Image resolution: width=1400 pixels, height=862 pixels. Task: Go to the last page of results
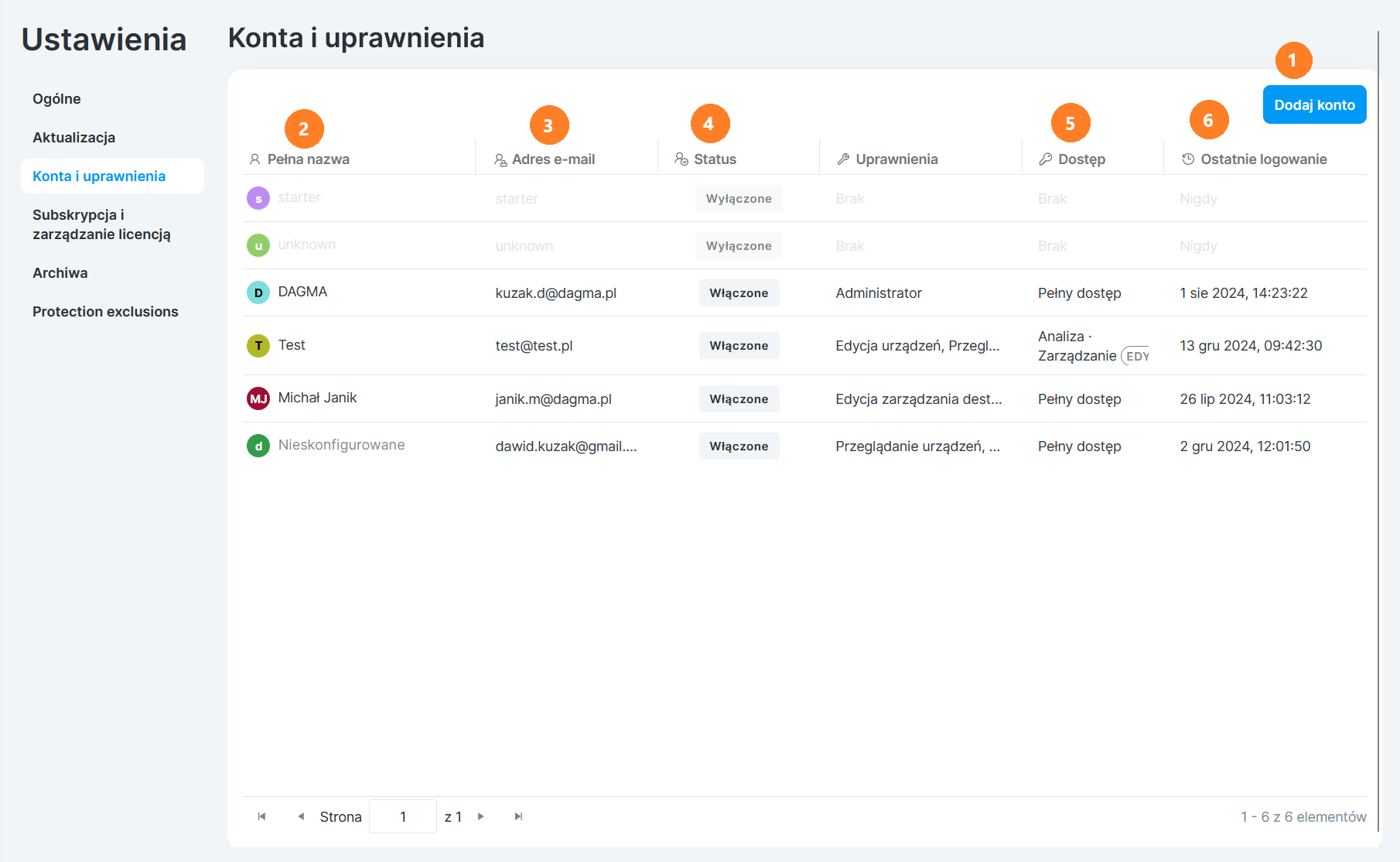pyautogui.click(x=518, y=816)
